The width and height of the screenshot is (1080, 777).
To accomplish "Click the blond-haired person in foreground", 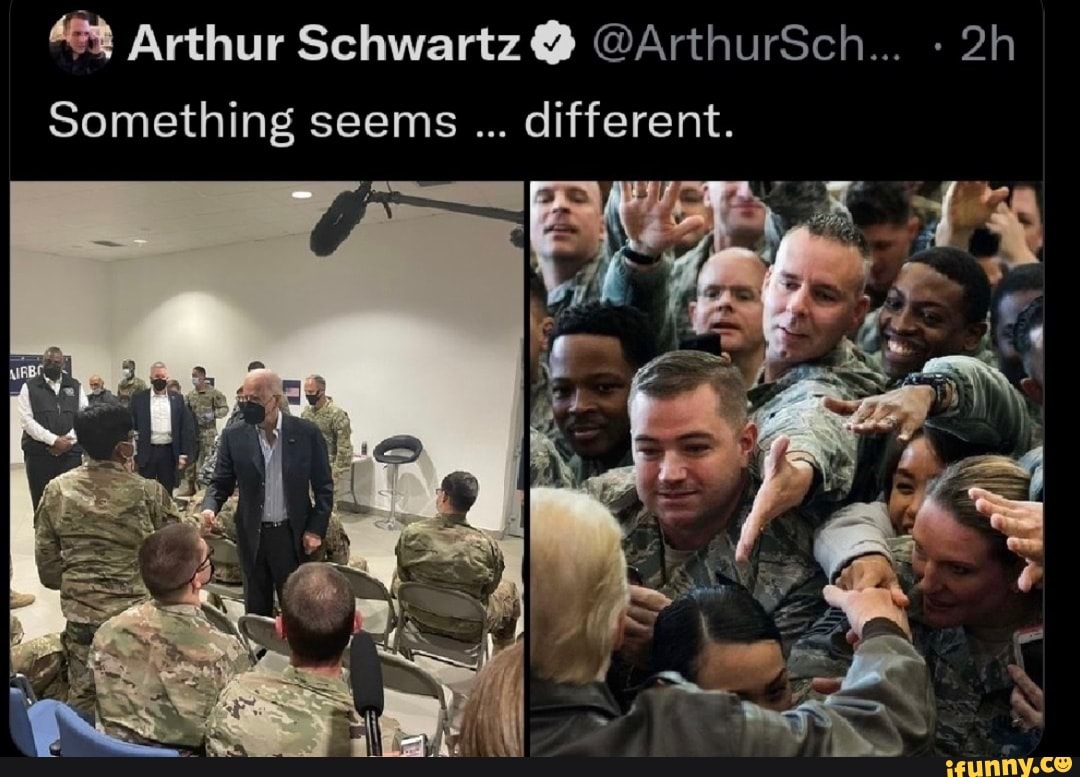I will tap(577, 620).
